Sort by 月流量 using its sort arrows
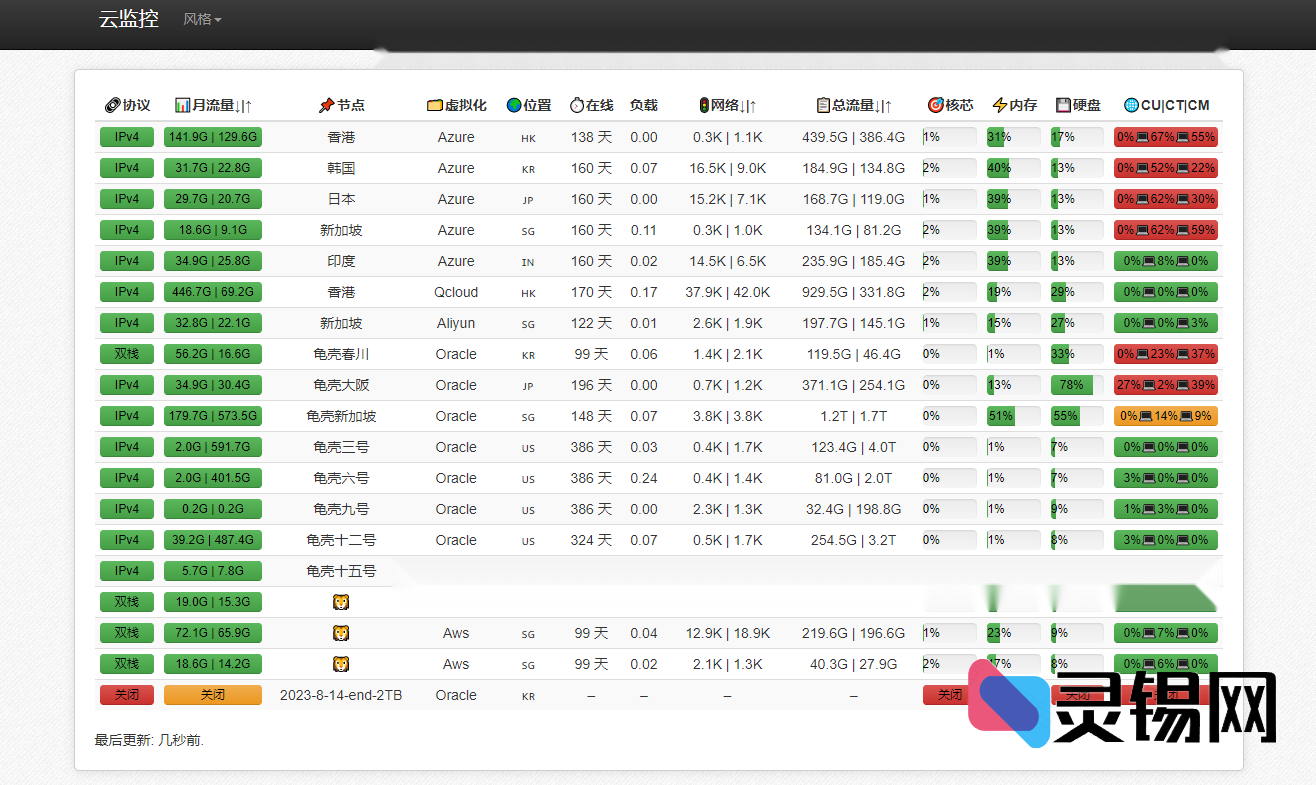1316x785 pixels. pyautogui.click(x=245, y=104)
